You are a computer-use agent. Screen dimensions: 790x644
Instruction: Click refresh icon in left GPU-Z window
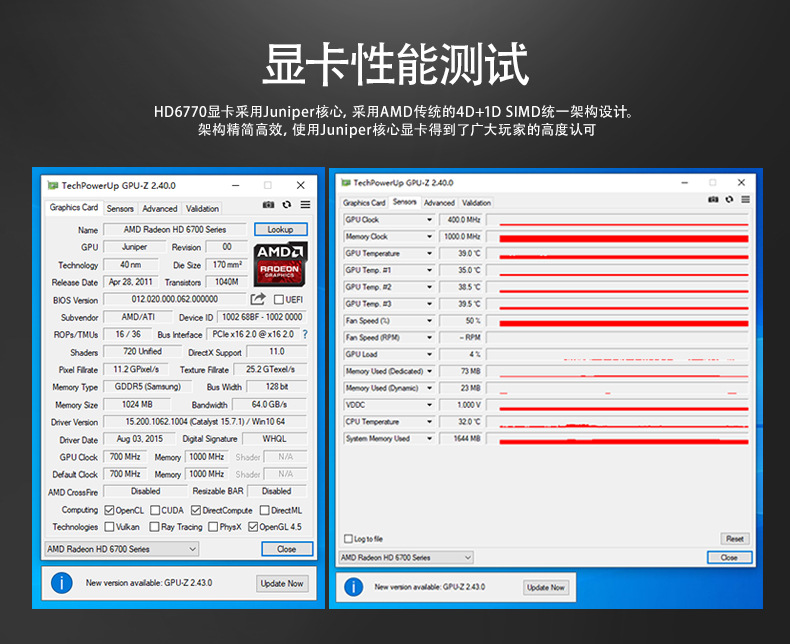point(287,205)
